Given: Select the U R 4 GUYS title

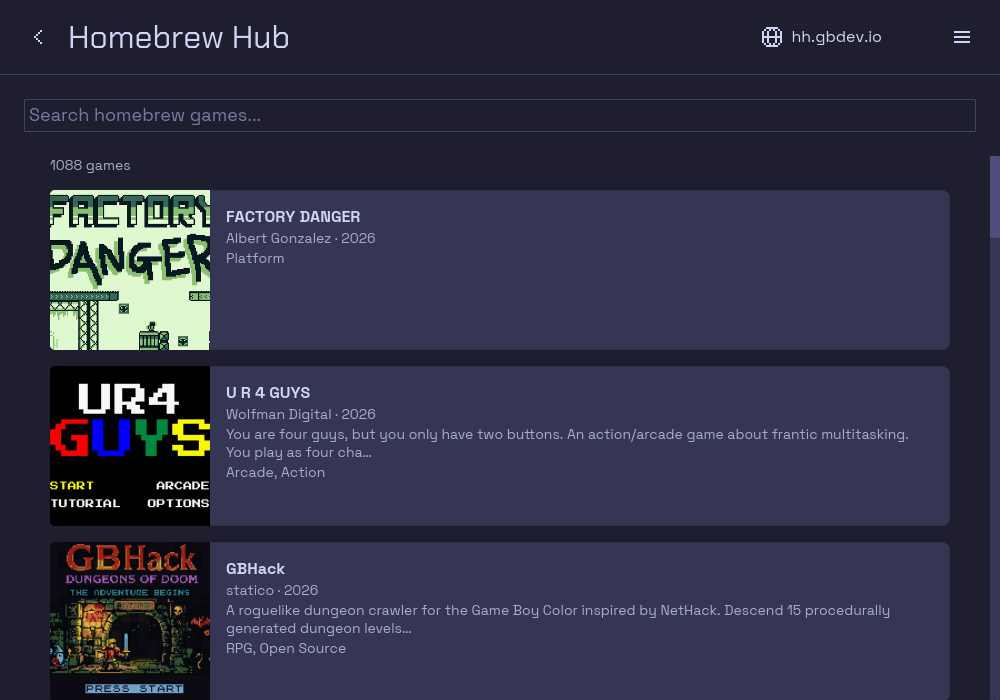Looking at the screenshot, I should point(268,393).
